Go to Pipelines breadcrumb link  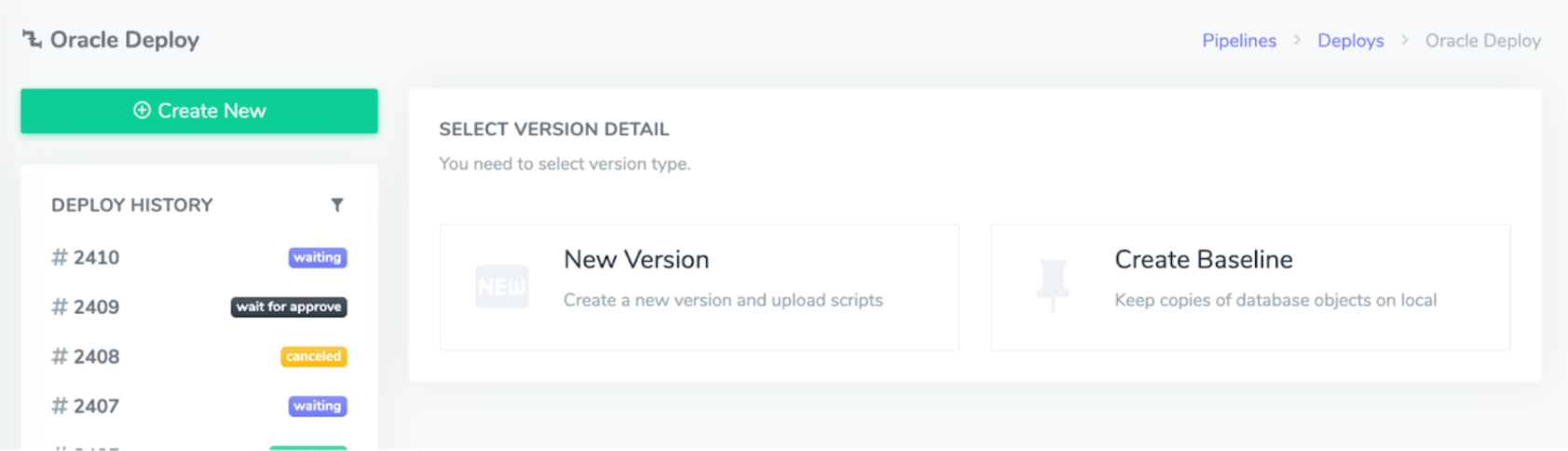pyautogui.click(x=1238, y=41)
